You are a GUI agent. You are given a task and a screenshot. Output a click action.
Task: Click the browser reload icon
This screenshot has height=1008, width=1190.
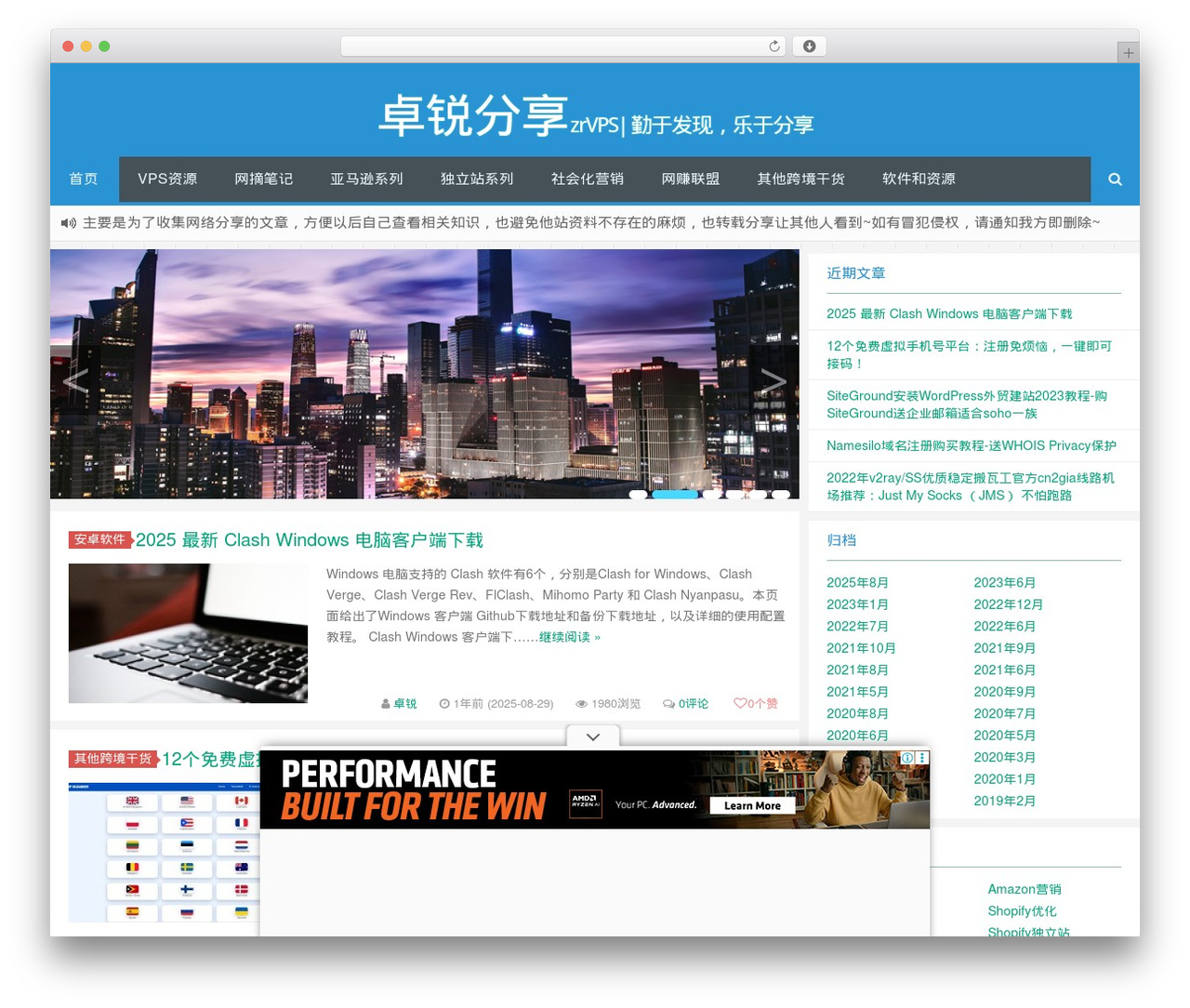coord(774,46)
